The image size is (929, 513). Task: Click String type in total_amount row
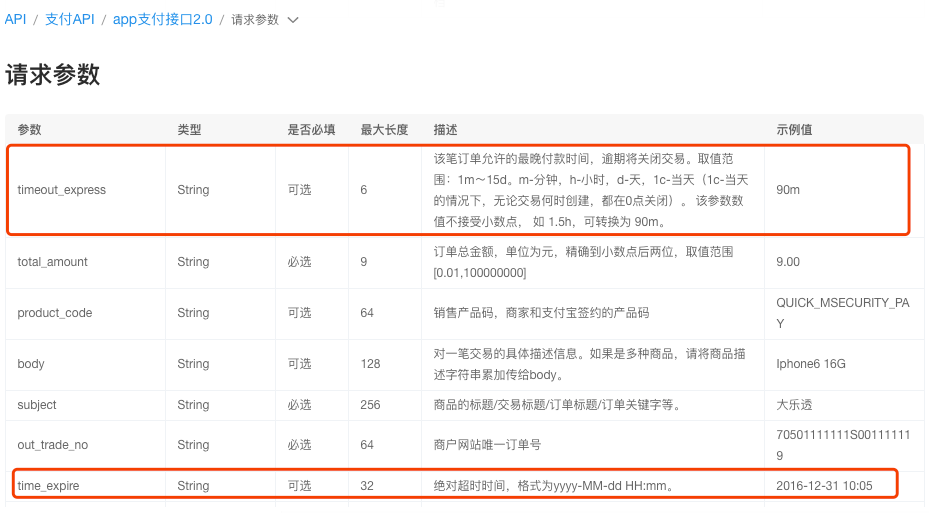pos(193,262)
